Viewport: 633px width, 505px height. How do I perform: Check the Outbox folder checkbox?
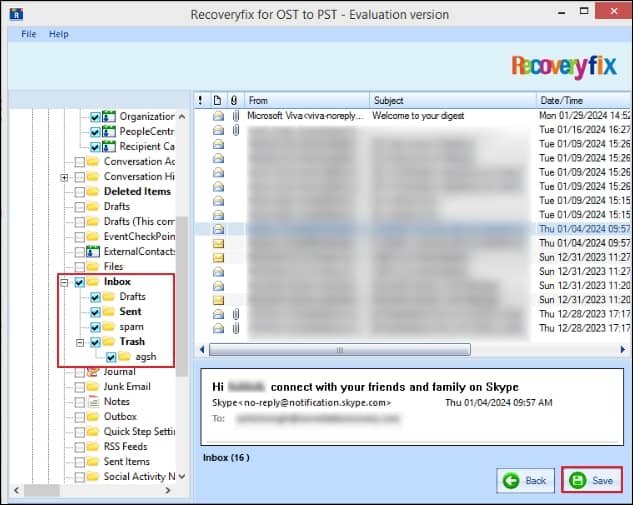pyautogui.click(x=80, y=417)
